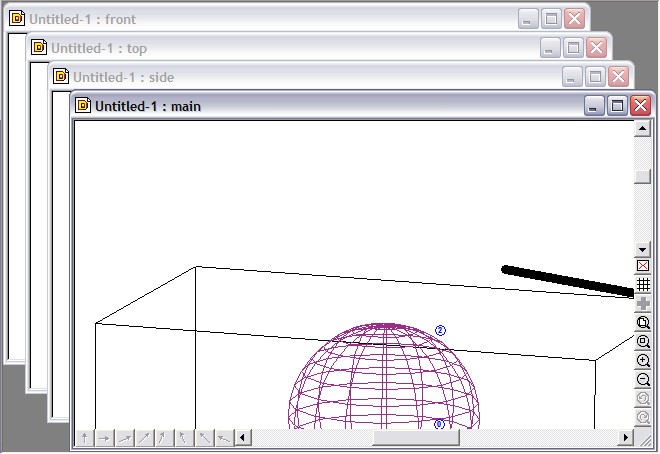
Task: Click the undo zoom magnifier icon
Action: pyautogui.click(x=643, y=398)
